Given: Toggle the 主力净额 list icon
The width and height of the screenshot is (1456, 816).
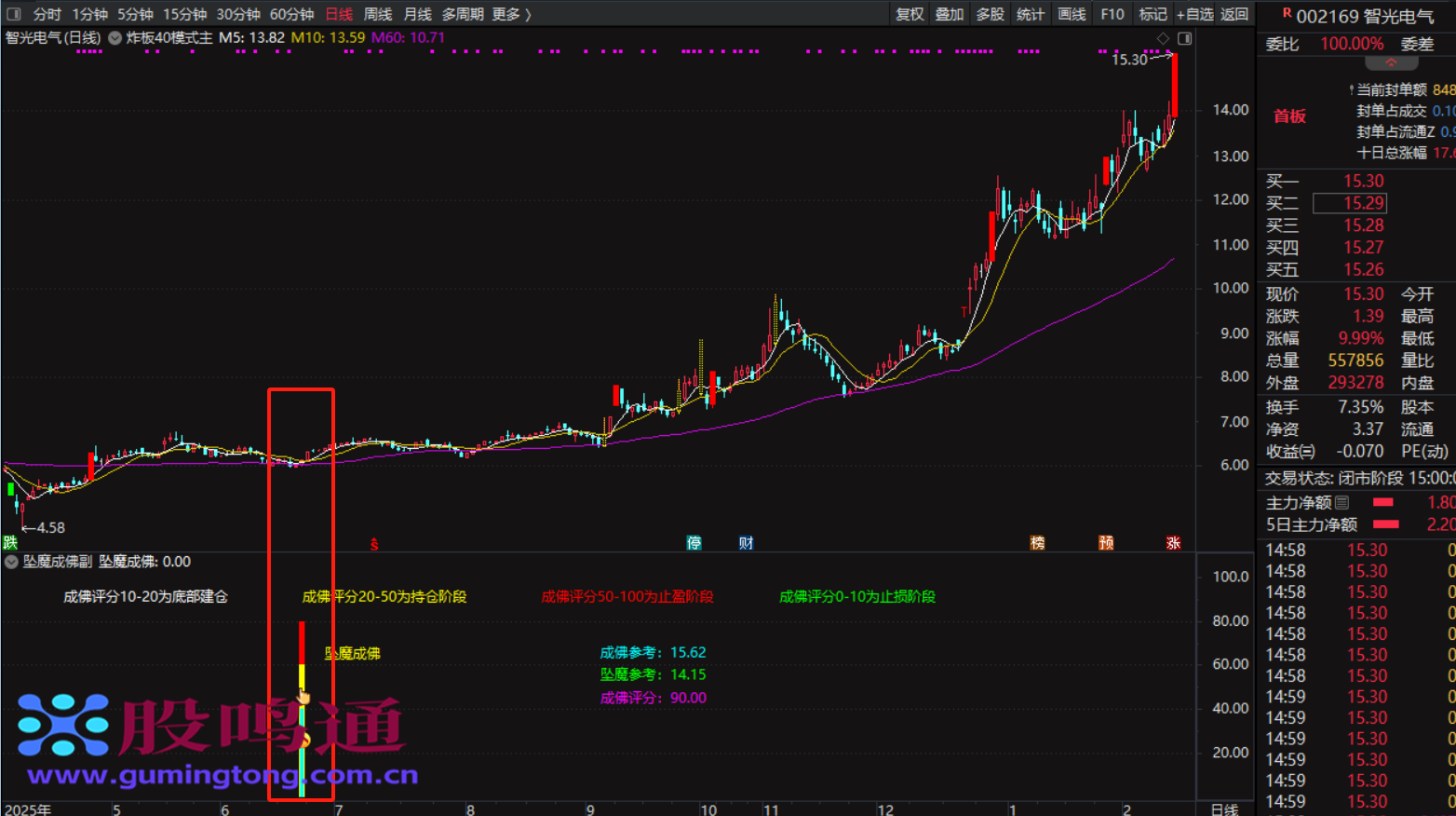Looking at the screenshot, I should pyautogui.click(x=1341, y=502).
